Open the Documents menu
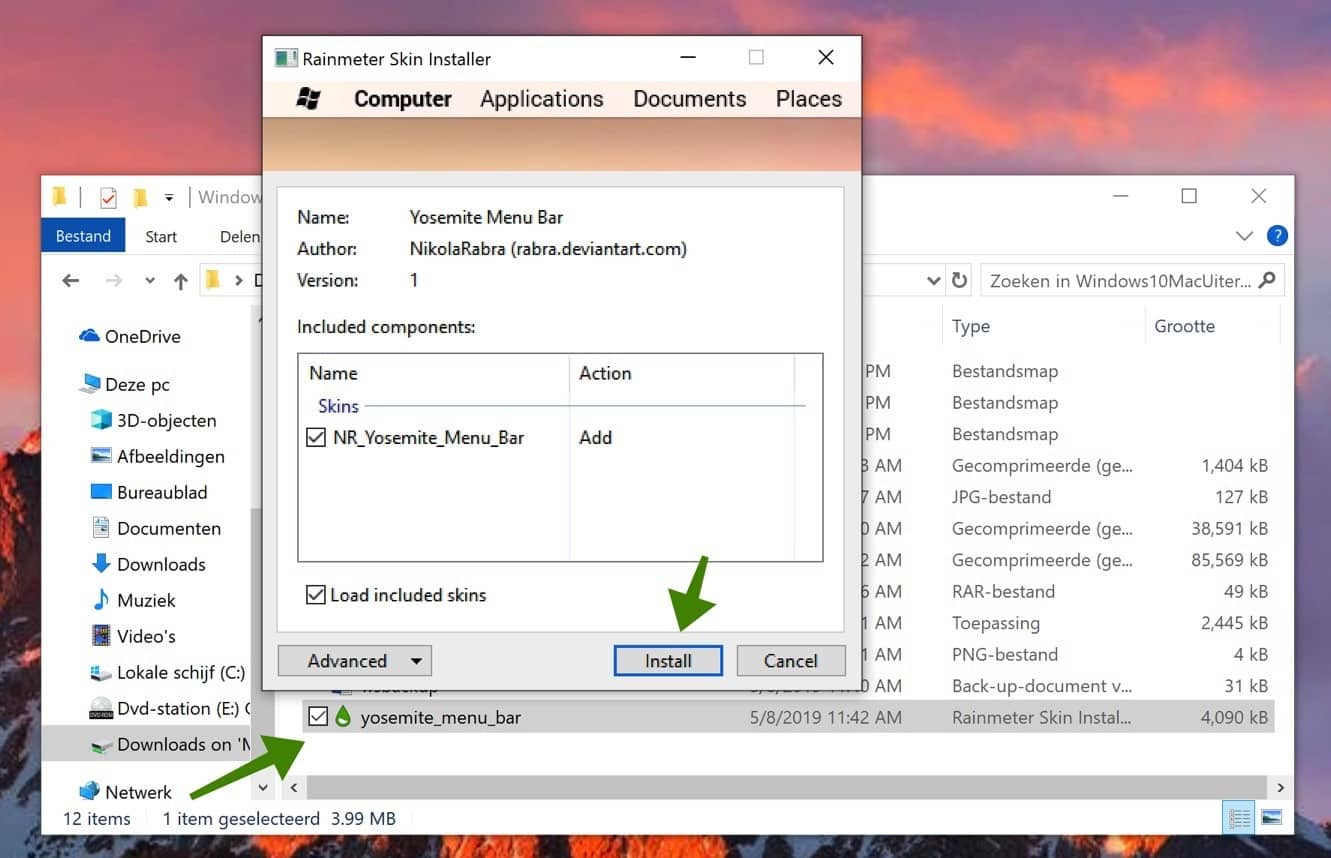Image resolution: width=1331 pixels, height=858 pixels. point(690,99)
